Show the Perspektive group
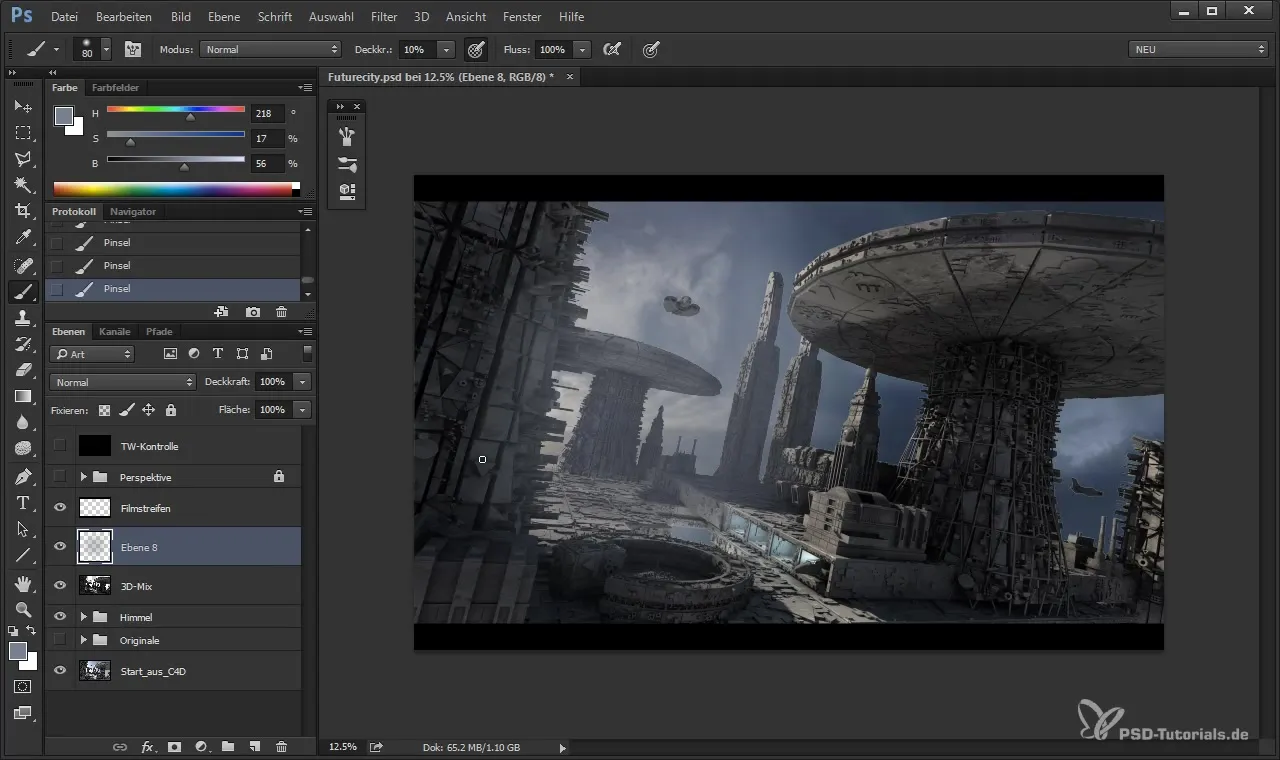The height and width of the screenshot is (760, 1280). tap(59, 477)
